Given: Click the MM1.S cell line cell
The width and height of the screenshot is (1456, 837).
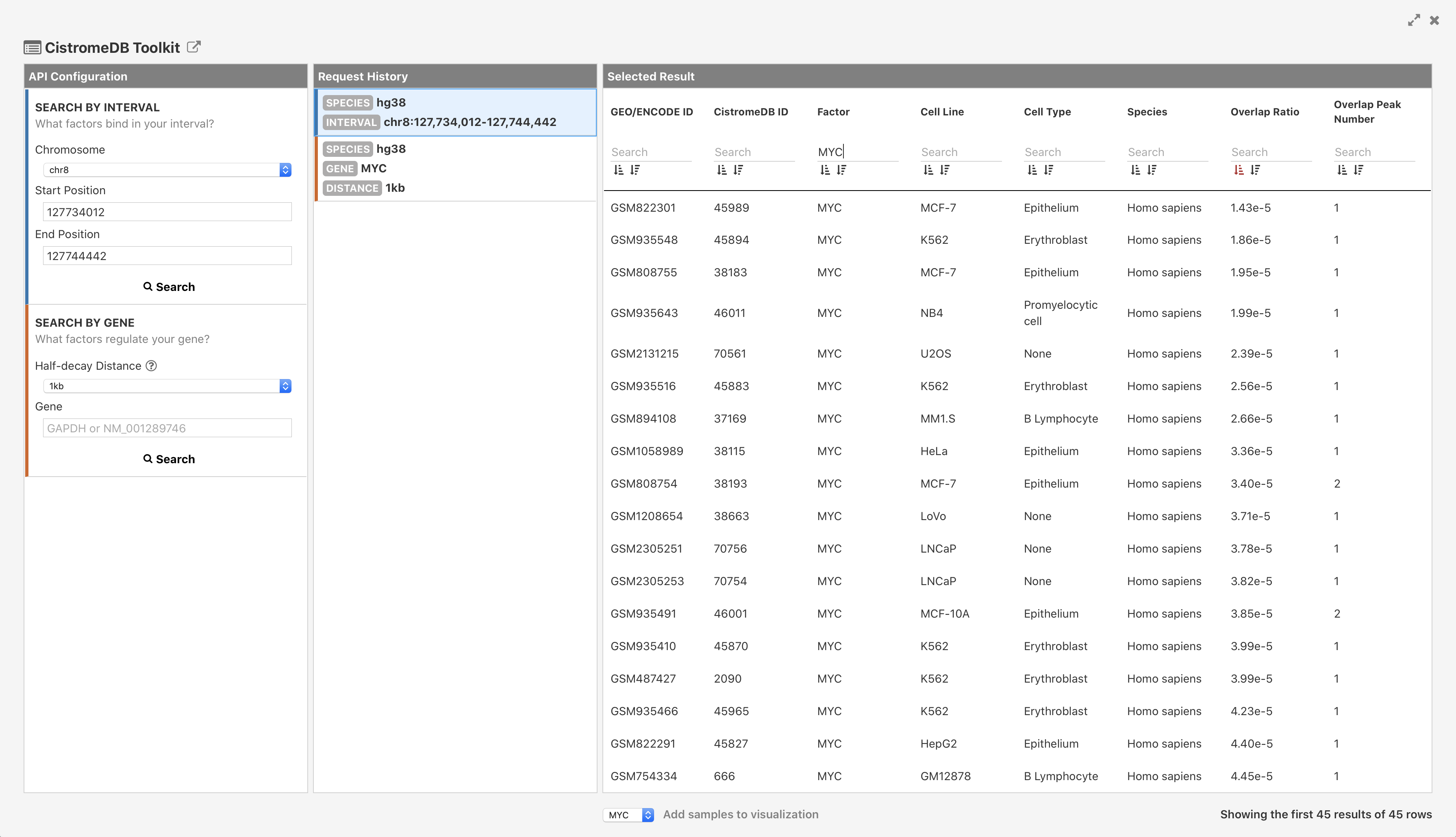Looking at the screenshot, I should pos(937,419).
